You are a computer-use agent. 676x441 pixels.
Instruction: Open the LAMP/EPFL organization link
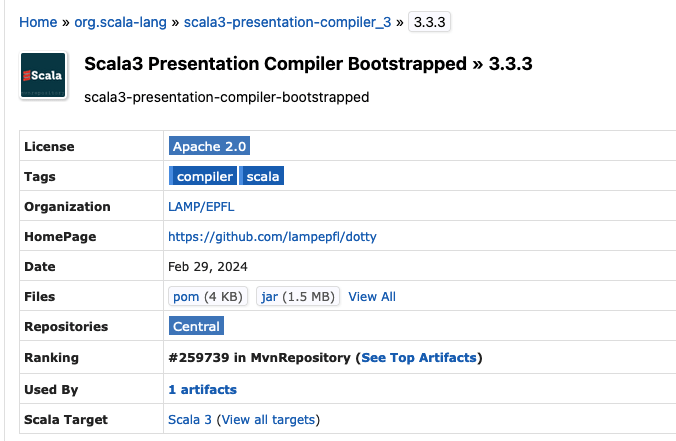[x=201, y=207]
